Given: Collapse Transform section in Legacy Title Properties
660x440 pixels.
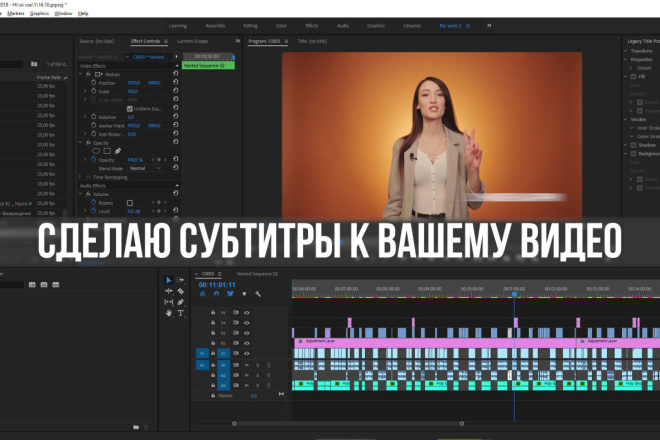Looking at the screenshot, I should (625, 51).
